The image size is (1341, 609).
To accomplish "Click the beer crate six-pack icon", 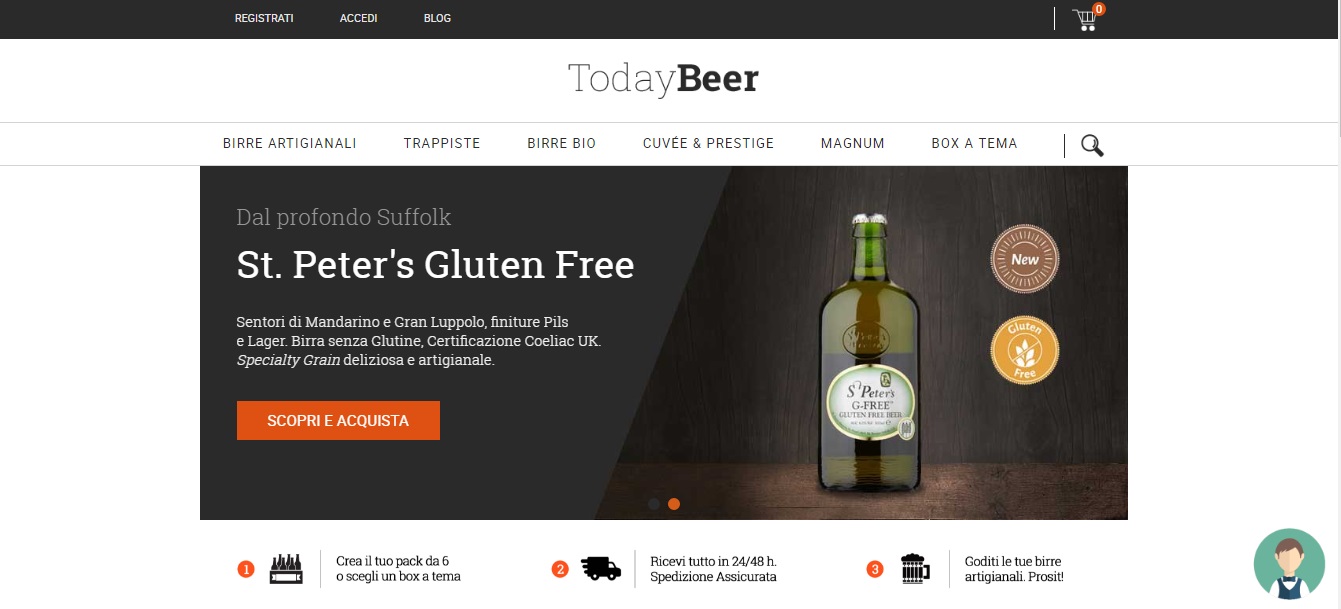I will pos(286,569).
